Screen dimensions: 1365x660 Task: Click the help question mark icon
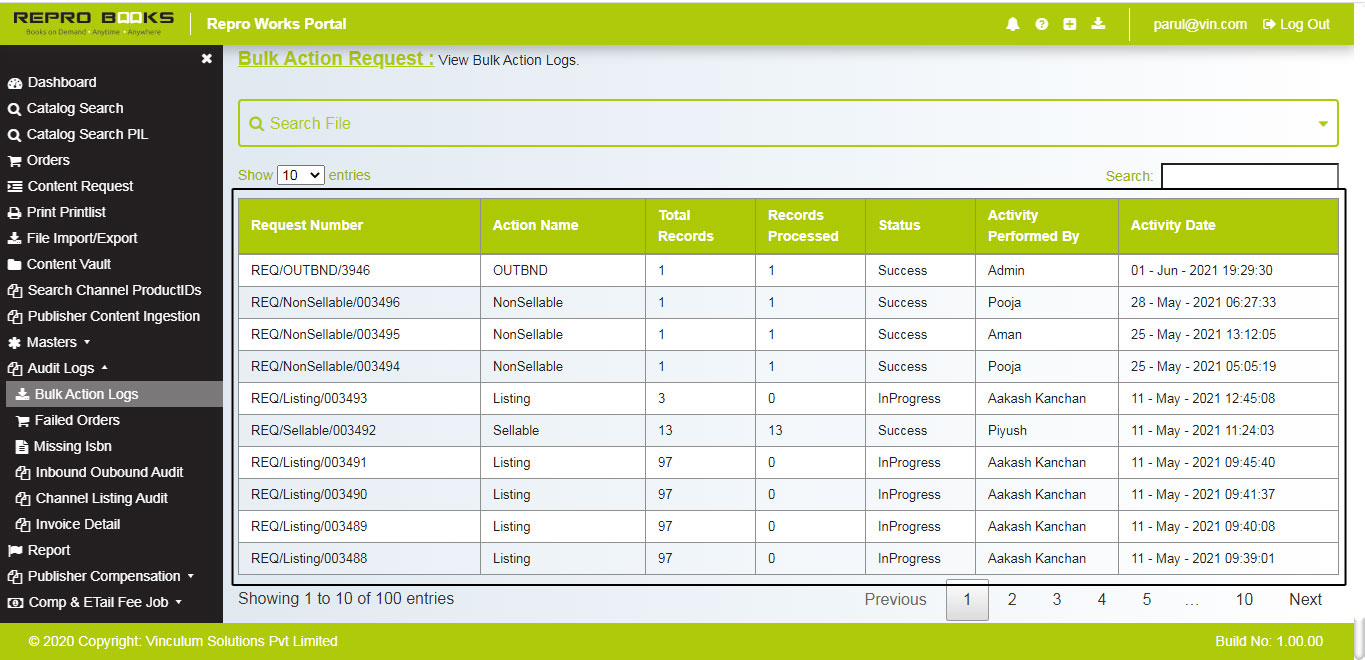pos(1040,23)
